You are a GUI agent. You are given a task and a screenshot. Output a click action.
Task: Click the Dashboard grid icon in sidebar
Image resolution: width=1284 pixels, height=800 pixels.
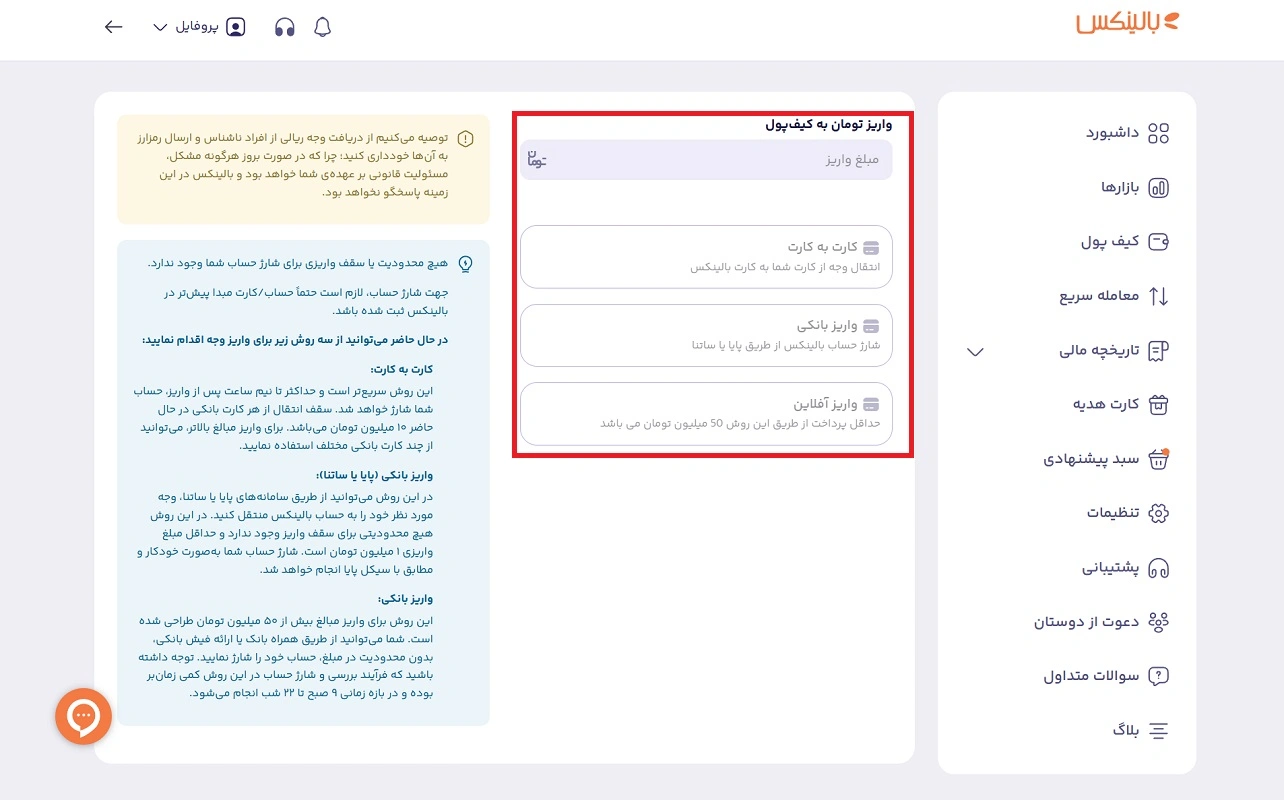1158,133
